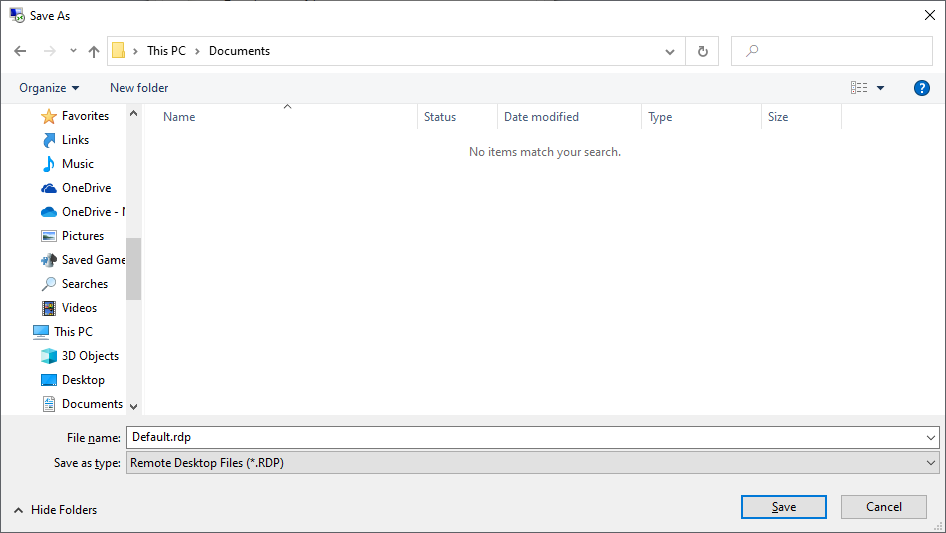Viewport: 946px width, 533px height.
Task: Click the File name field with Default.rdp
Action: tap(525, 438)
